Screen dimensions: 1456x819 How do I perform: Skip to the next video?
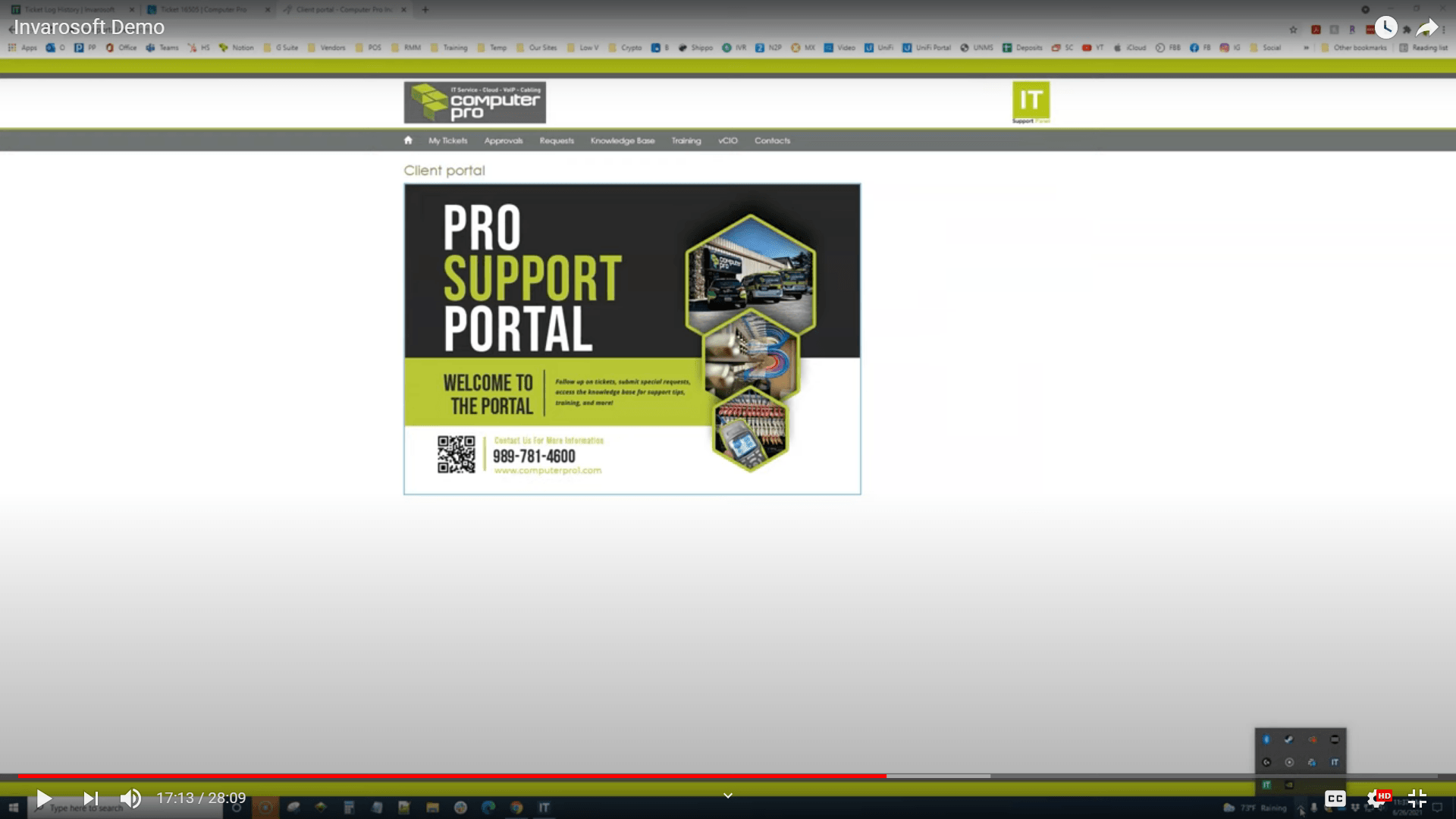[91, 798]
